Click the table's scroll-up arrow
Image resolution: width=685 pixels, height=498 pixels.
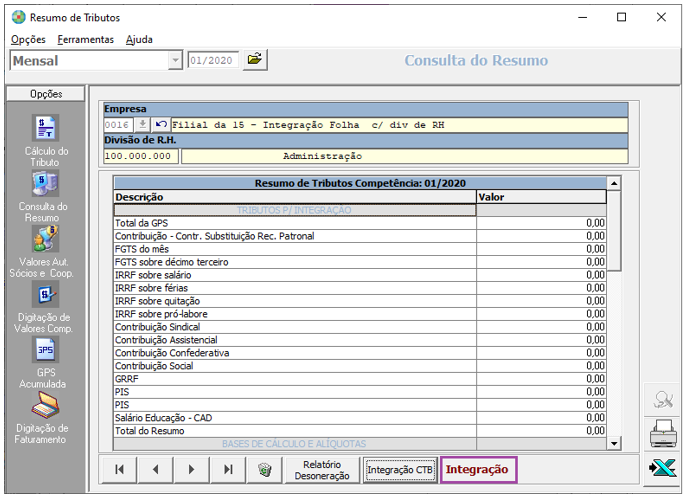614,183
